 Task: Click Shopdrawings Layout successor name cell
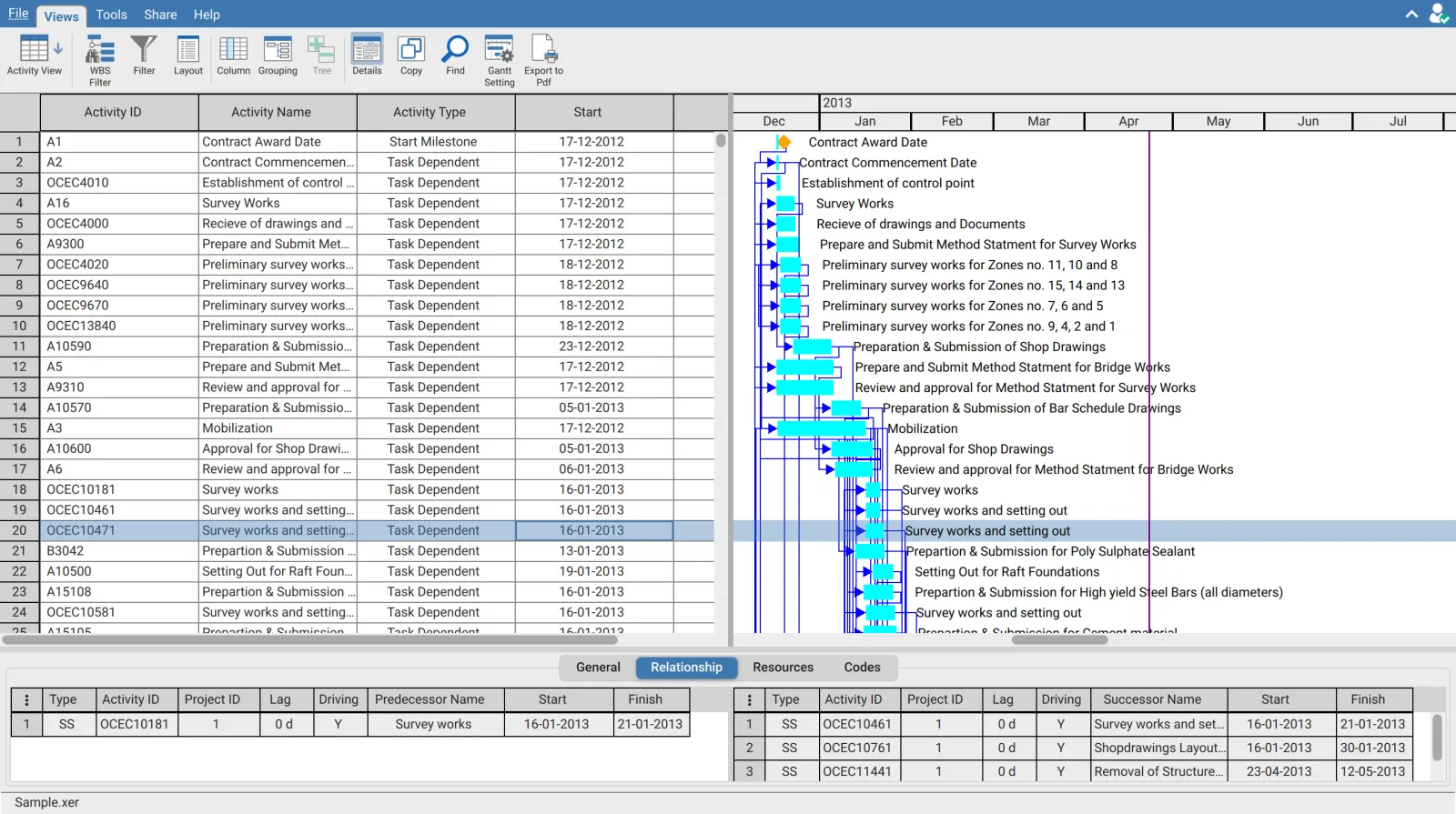click(x=1159, y=748)
